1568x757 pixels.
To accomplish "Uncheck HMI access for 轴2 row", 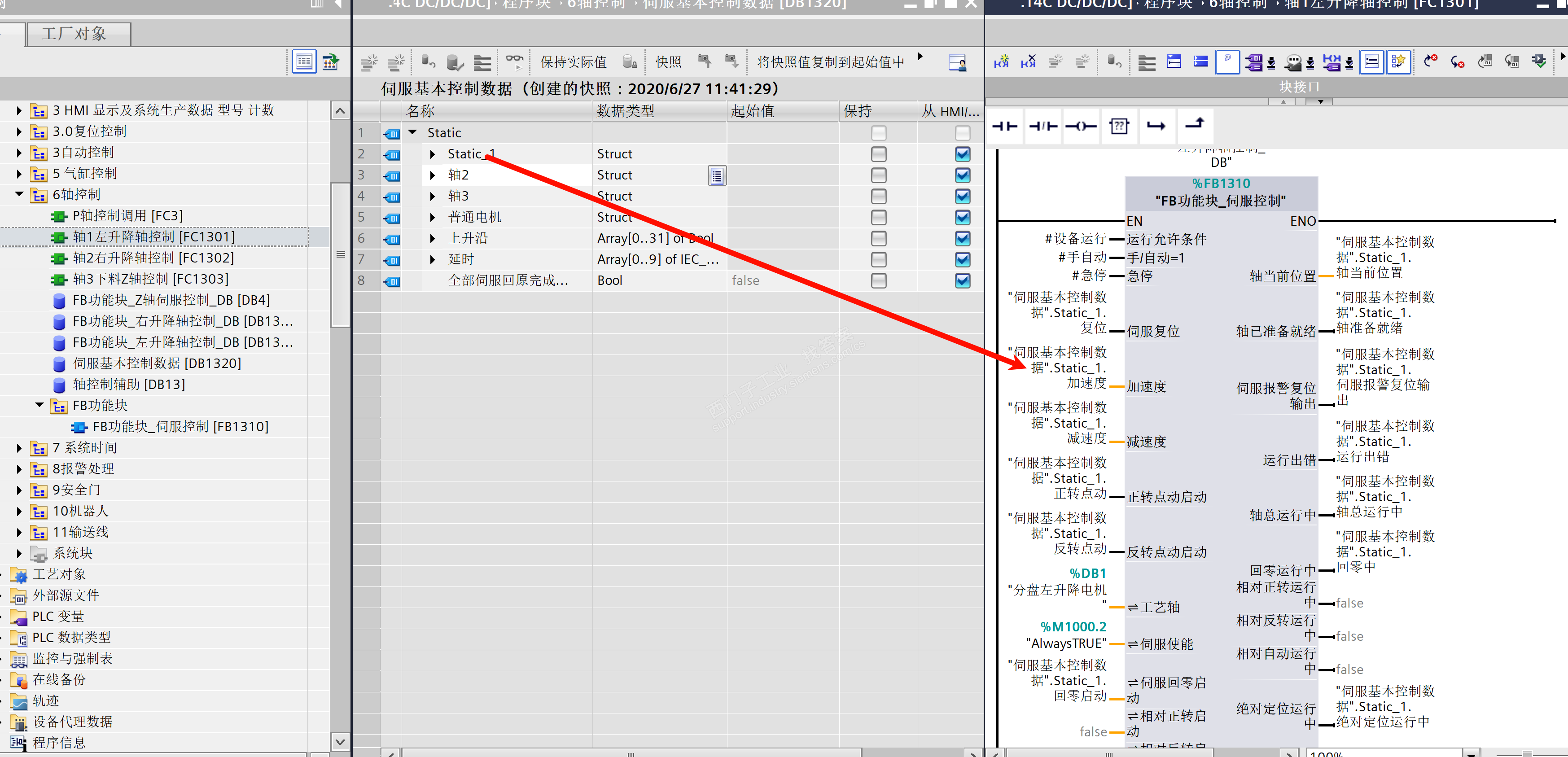I will click(962, 175).
